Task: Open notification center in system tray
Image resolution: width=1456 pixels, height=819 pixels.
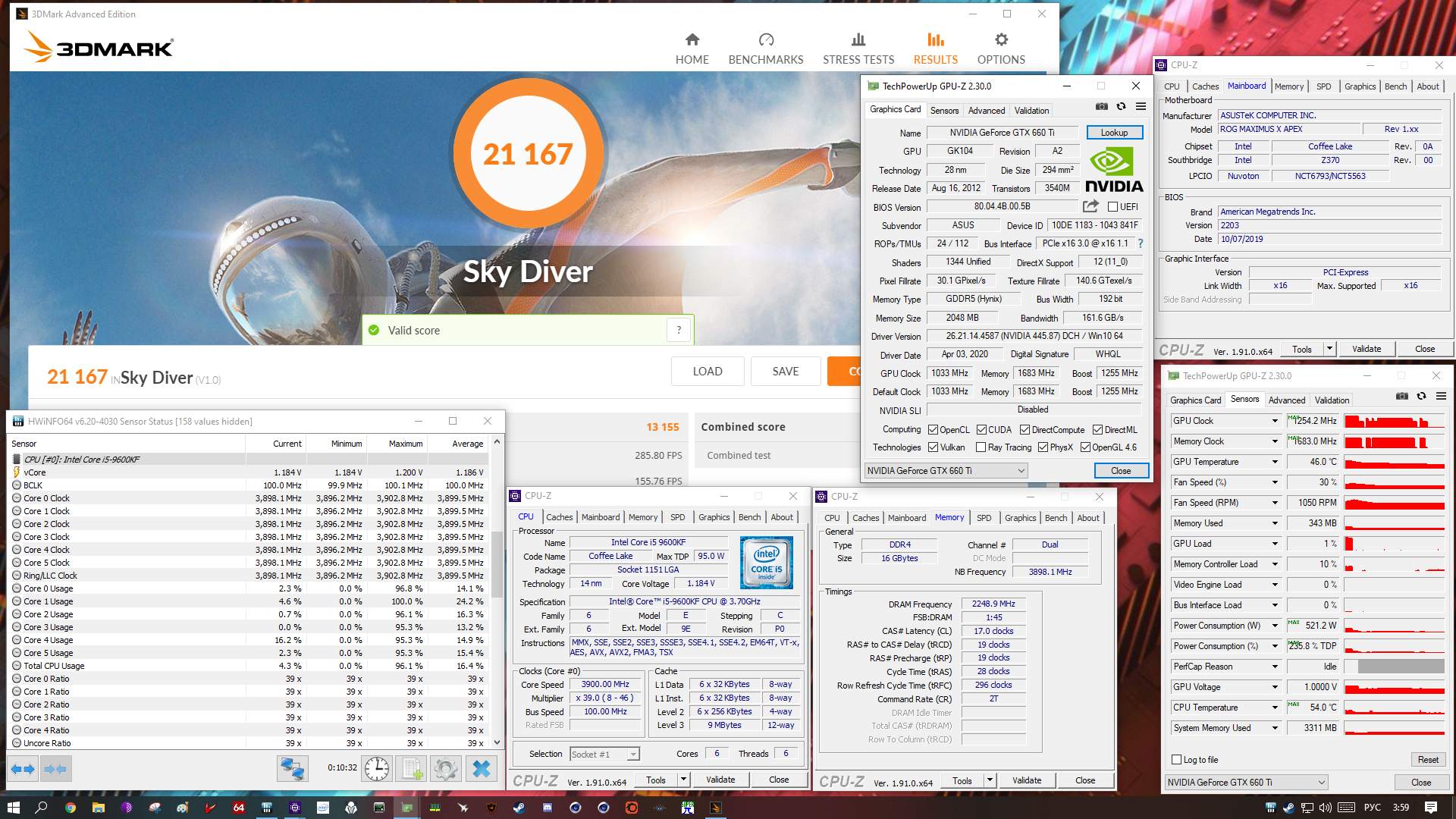Action: 1431,808
